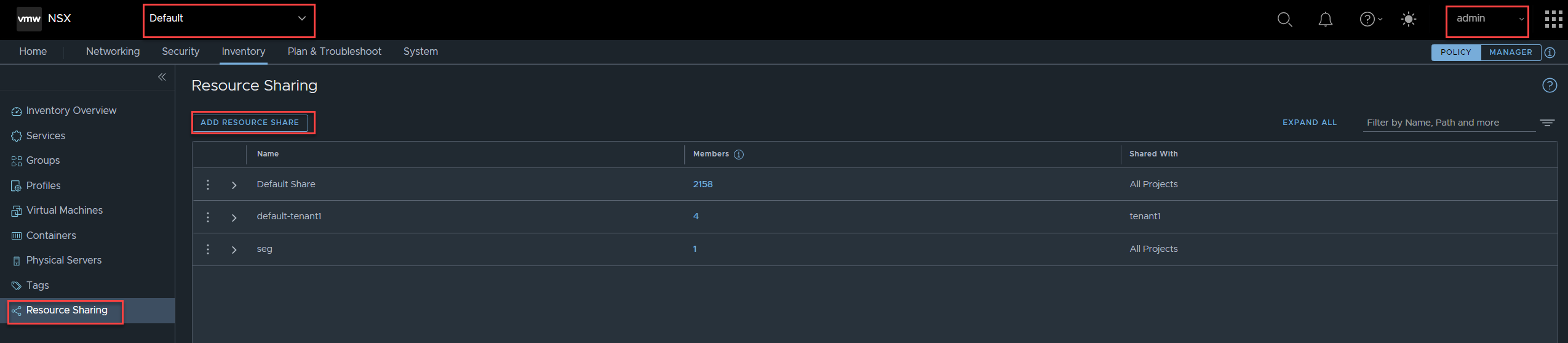This screenshot has width=1568, height=343.
Task: Click the 4 members link for default-tenant1
Action: pos(696,216)
